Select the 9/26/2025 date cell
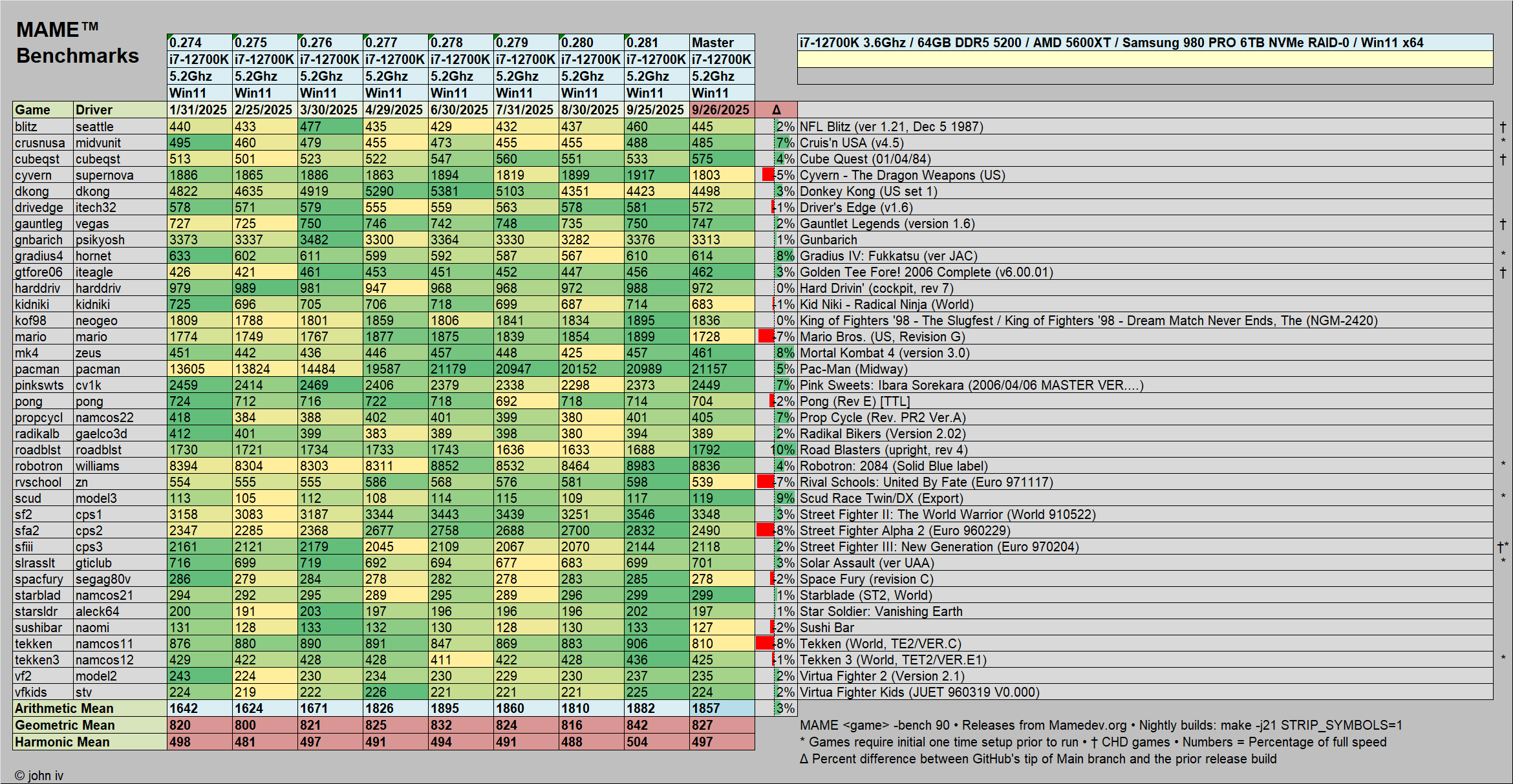 click(x=722, y=110)
